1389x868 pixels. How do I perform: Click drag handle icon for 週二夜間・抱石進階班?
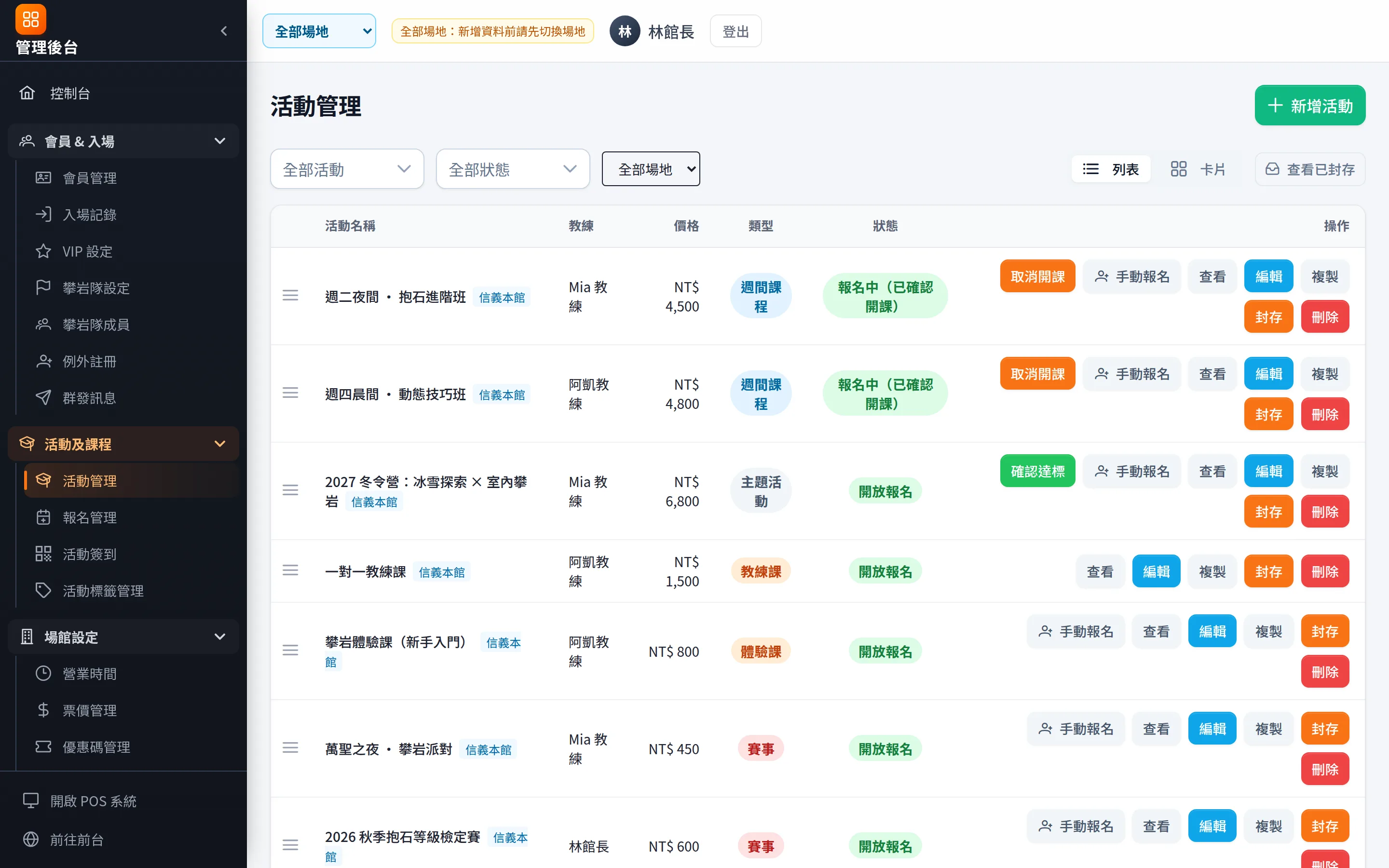(x=290, y=296)
